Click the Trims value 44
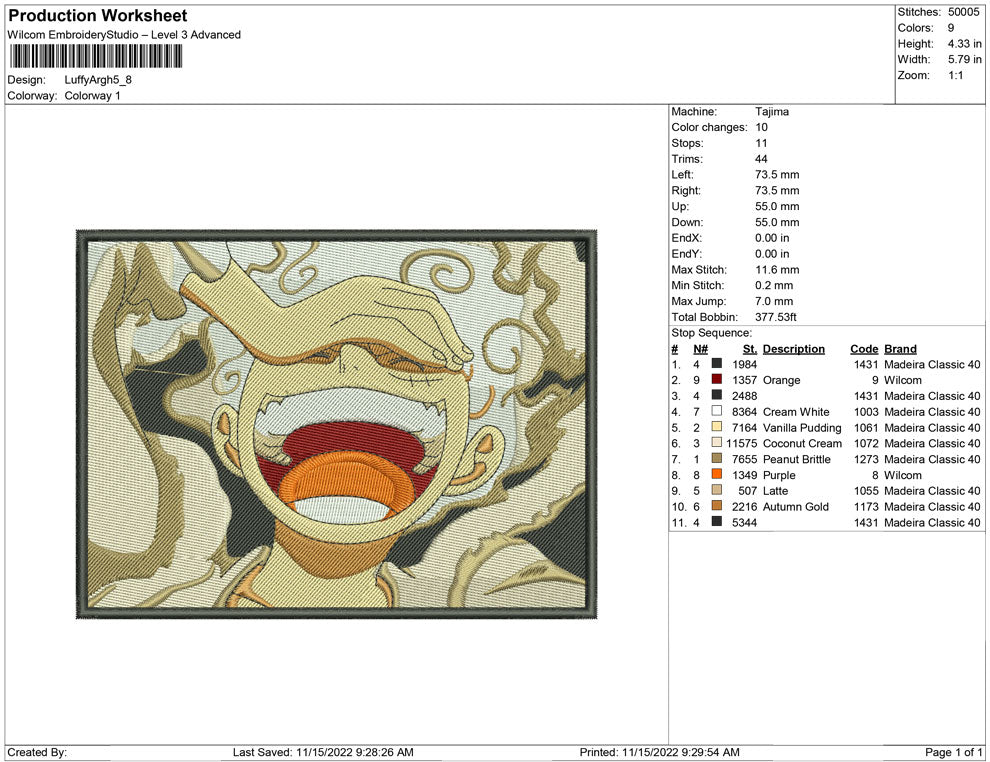 (x=761, y=158)
